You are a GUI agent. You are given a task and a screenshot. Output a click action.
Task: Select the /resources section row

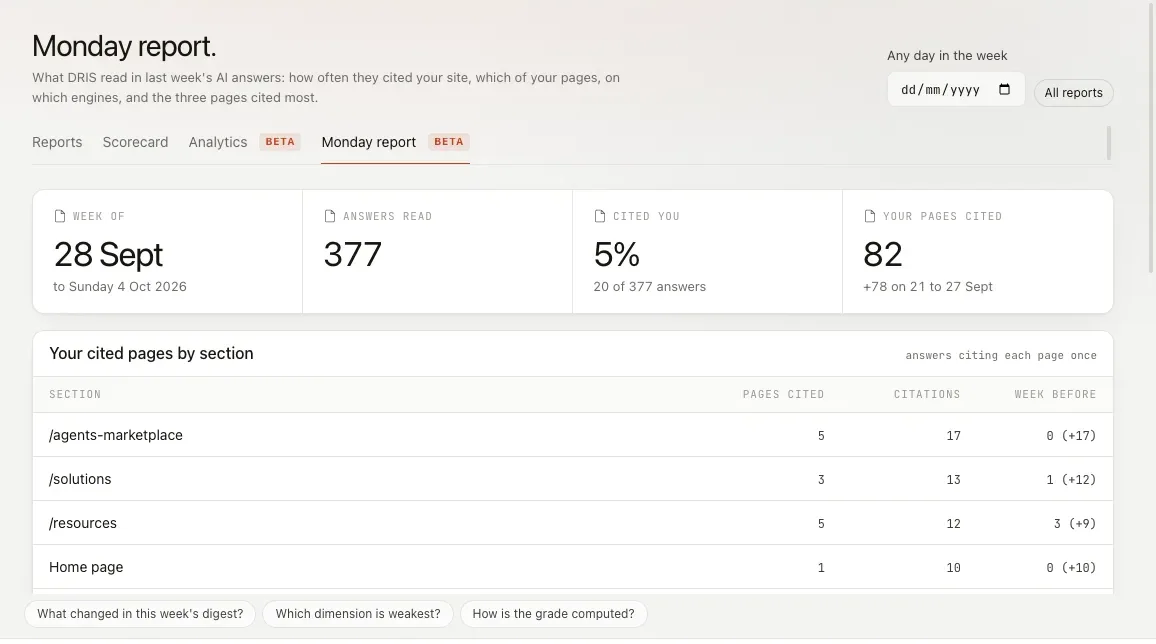[573, 524]
